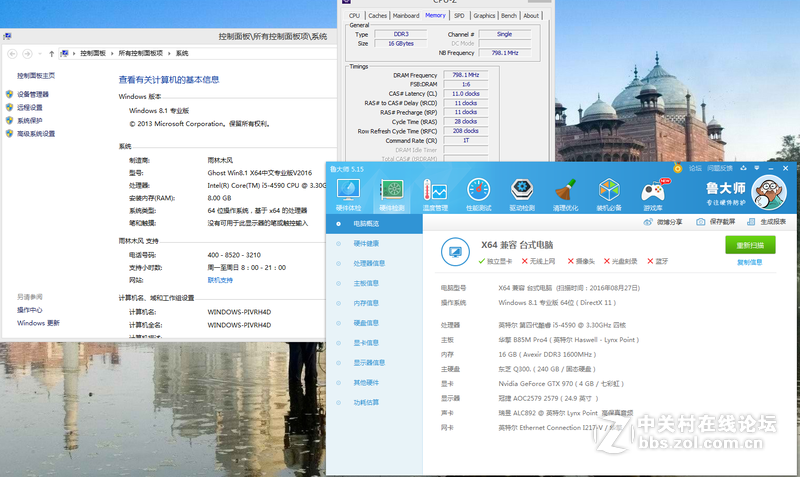Click the 系统 breadcrumb in the System address bar
800x477 pixels.
(x=182, y=54)
